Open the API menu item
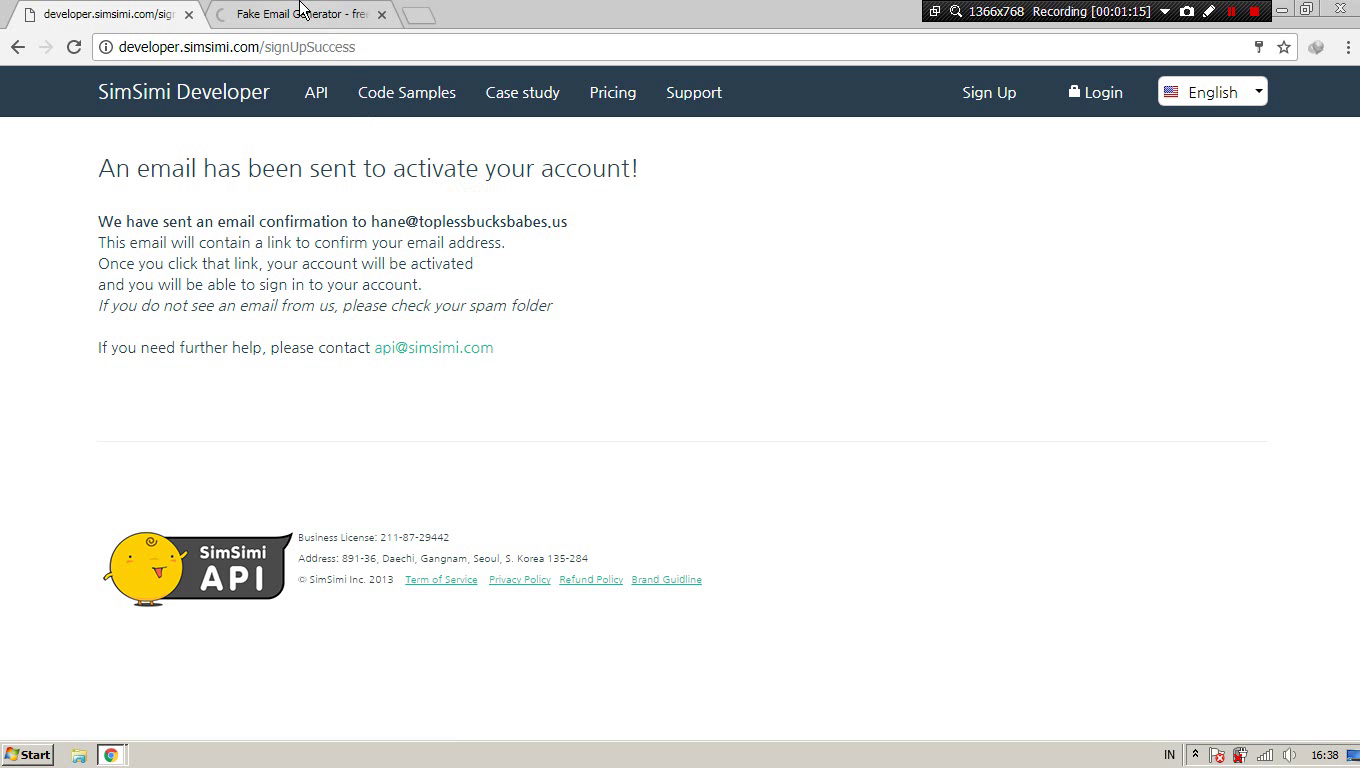Screen dimensions: 1360x768 click(316, 92)
